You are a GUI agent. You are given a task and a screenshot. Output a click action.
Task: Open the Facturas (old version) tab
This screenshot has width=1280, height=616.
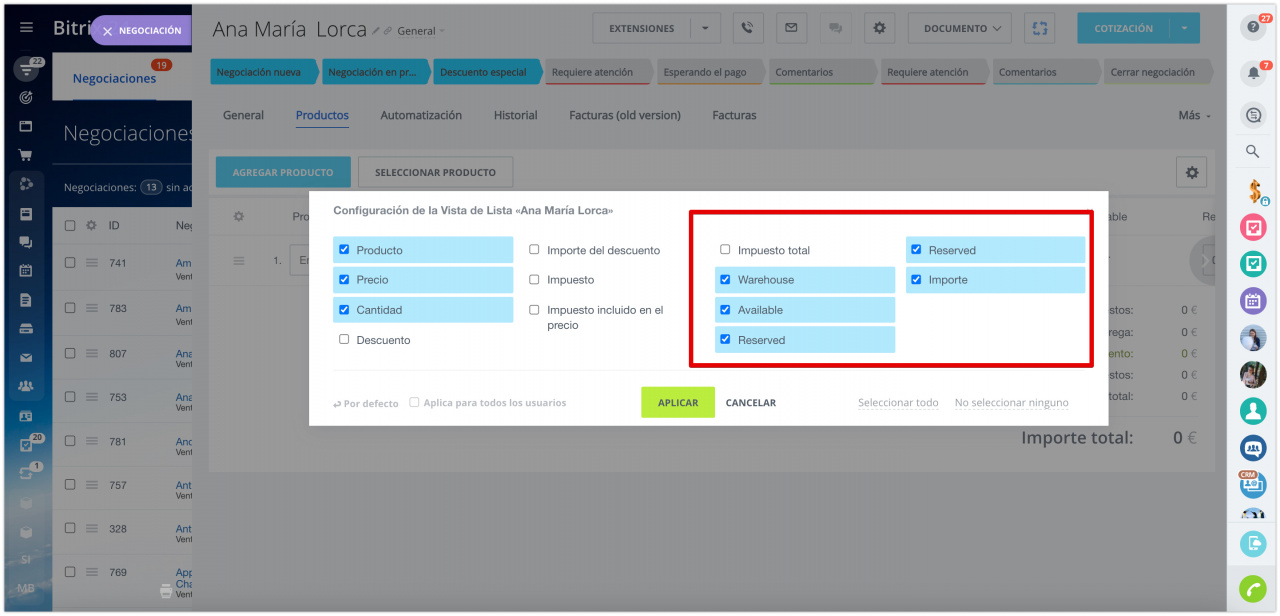(625, 115)
